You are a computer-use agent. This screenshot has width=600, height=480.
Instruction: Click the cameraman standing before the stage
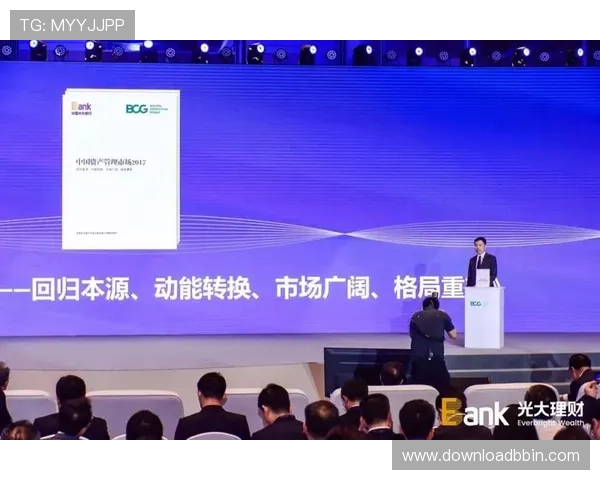point(431,335)
